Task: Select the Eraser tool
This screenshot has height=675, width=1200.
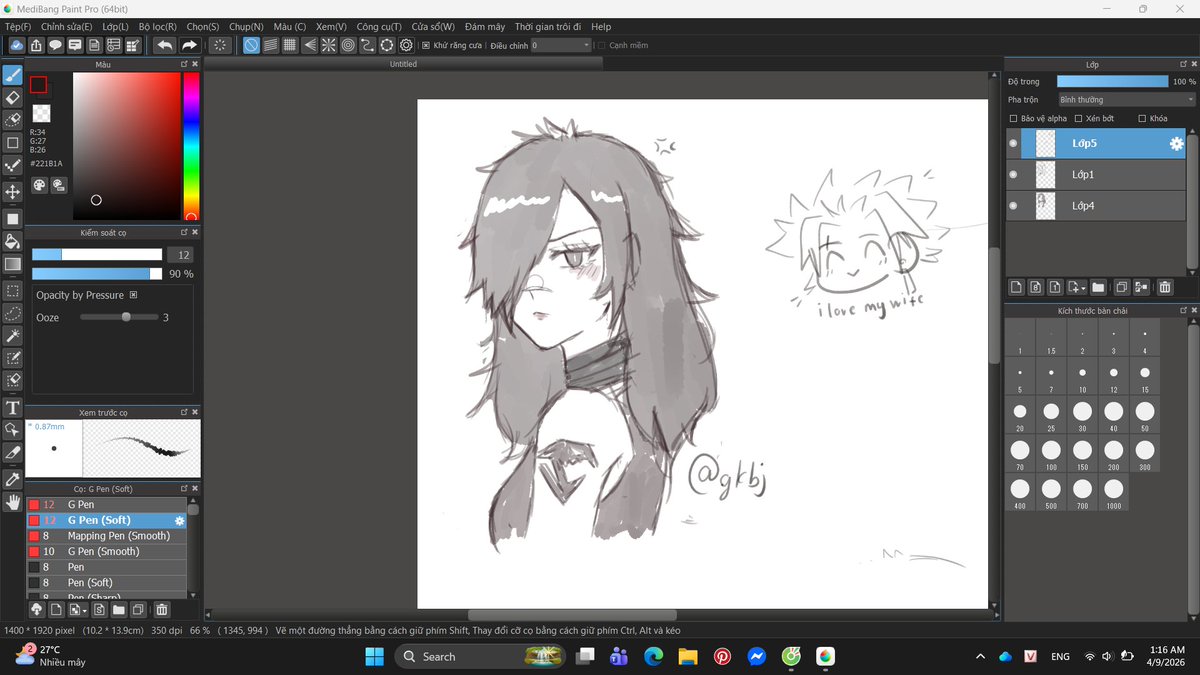Action: [x=13, y=97]
